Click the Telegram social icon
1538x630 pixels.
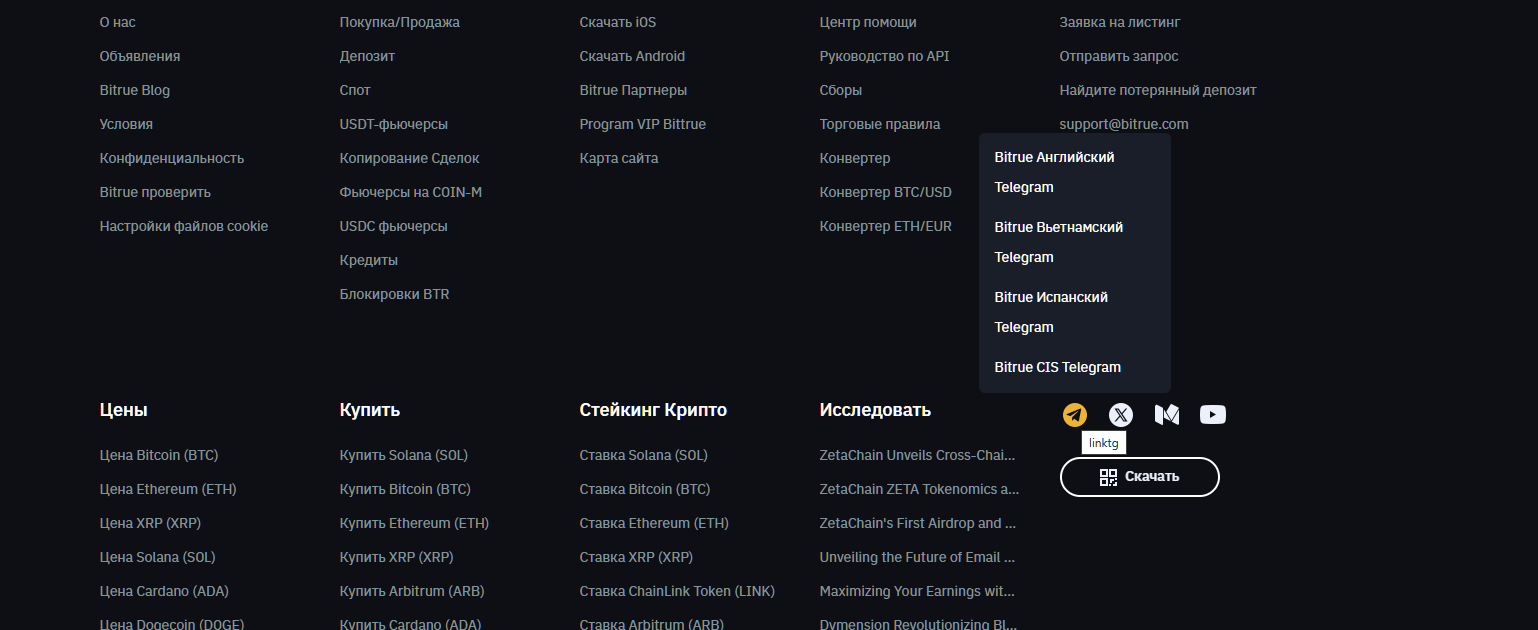coord(1075,415)
